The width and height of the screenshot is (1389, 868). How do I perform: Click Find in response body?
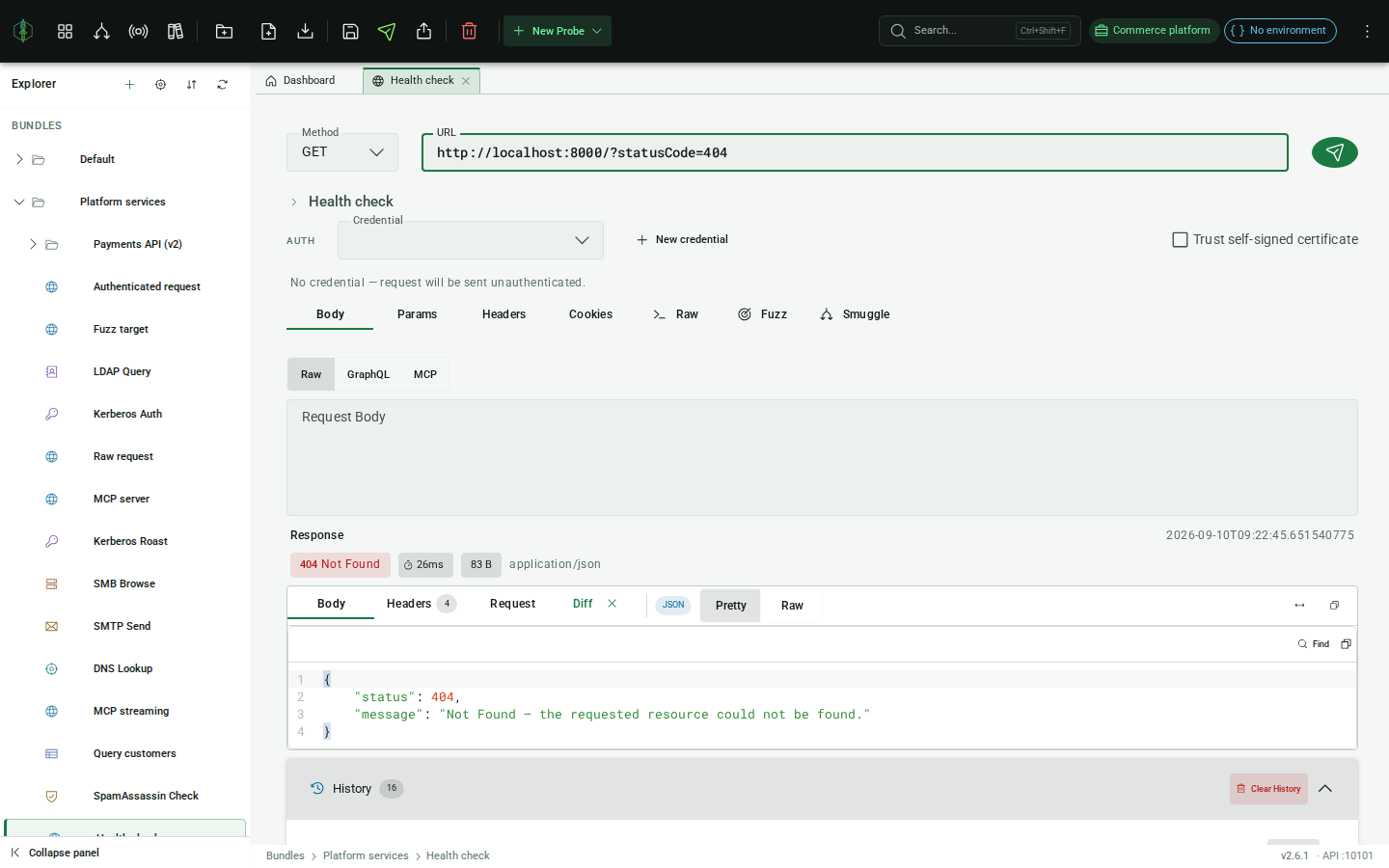pyautogui.click(x=1314, y=644)
